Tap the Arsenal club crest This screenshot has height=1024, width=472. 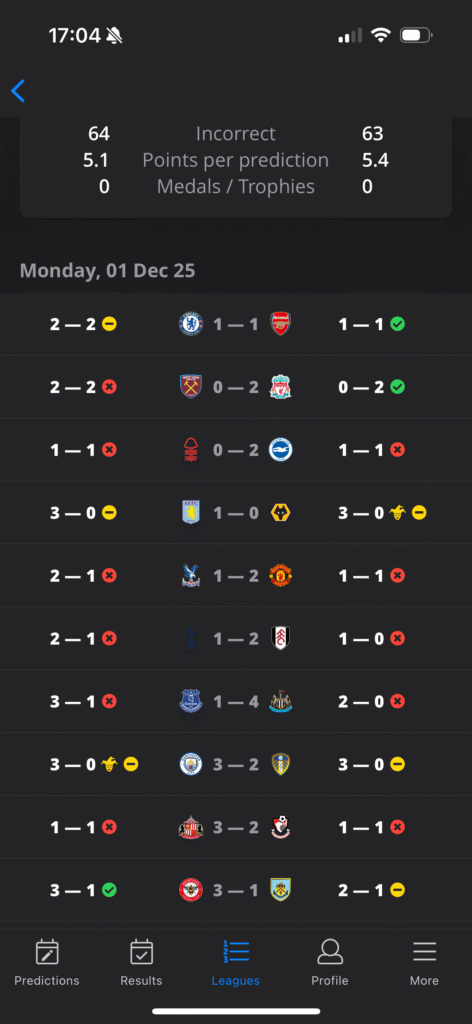tap(281, 324)
